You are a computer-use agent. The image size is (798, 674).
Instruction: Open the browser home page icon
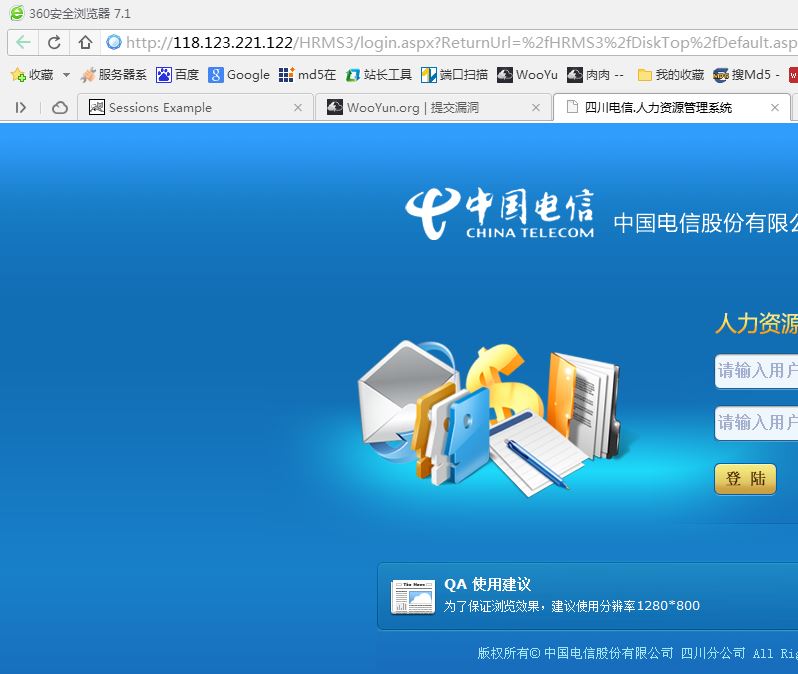[x=85, y=42]
